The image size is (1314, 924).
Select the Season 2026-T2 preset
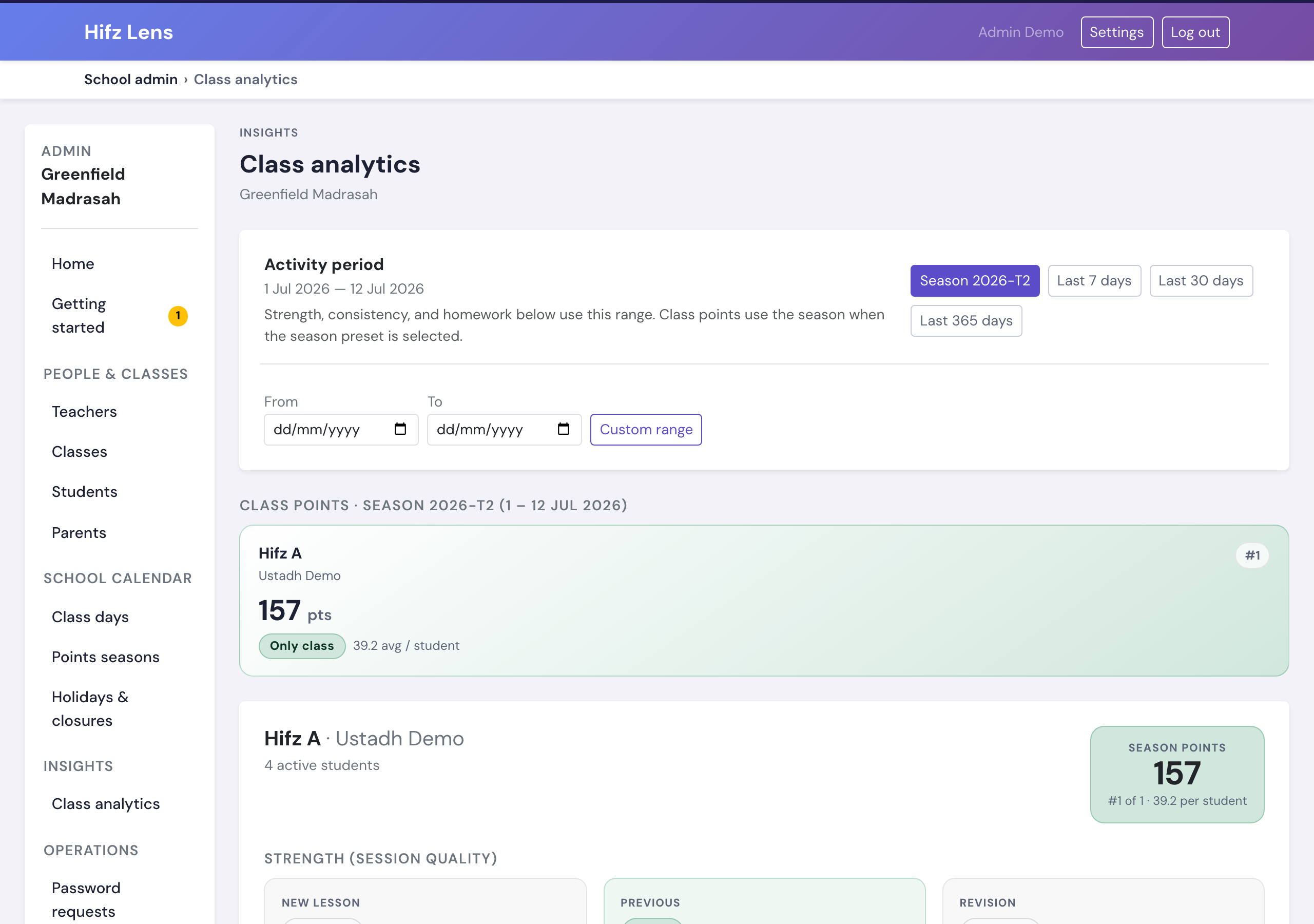click(x=975, y=280)
